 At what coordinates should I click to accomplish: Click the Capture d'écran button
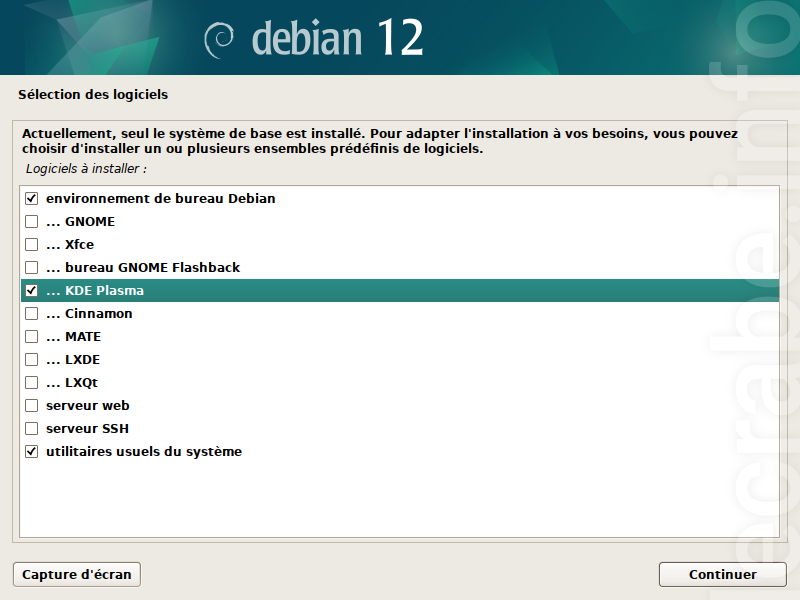coord(77,574)
